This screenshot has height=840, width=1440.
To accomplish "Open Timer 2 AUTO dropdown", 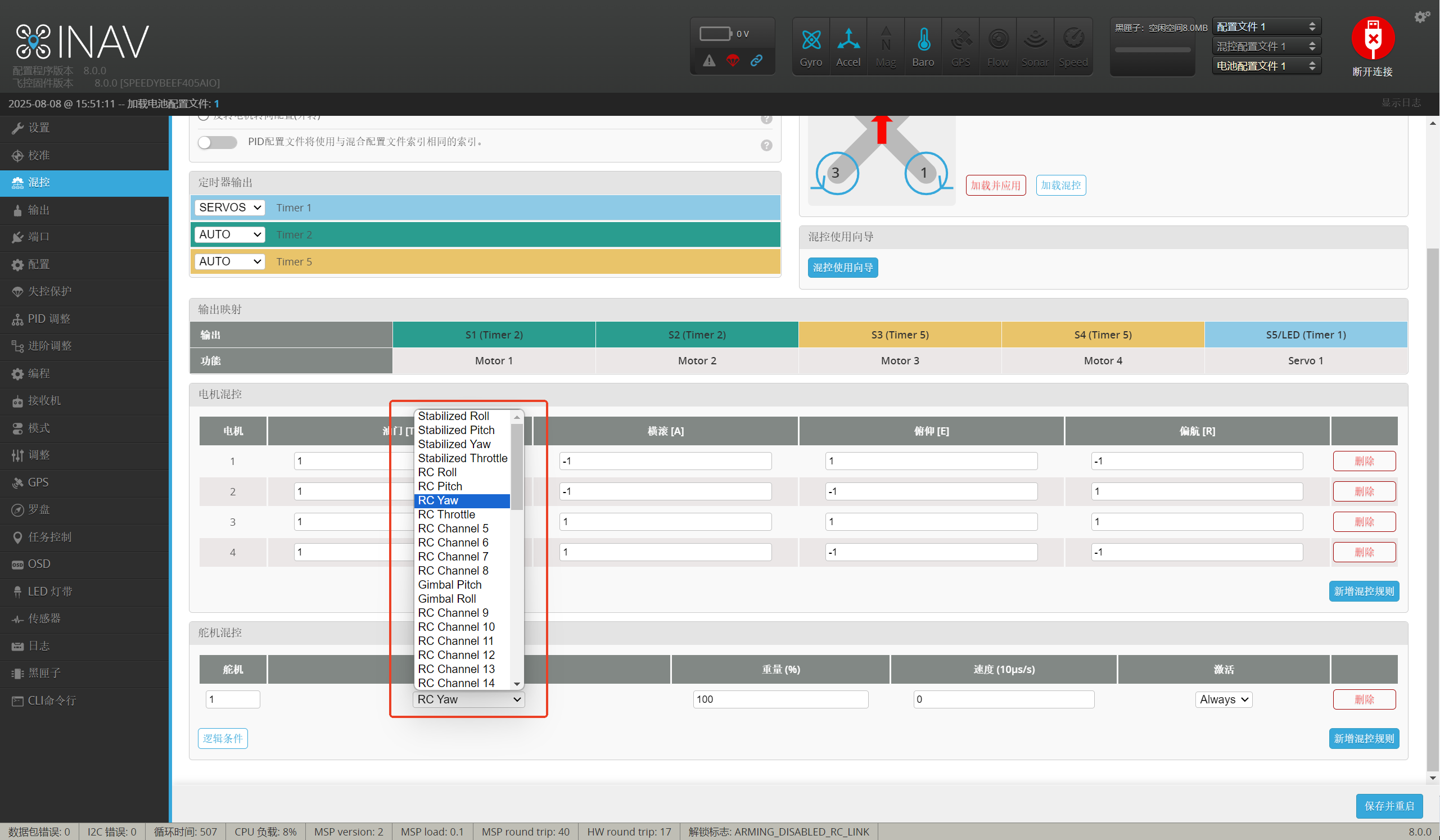I will pyautogui.click(x=230, y=234).
